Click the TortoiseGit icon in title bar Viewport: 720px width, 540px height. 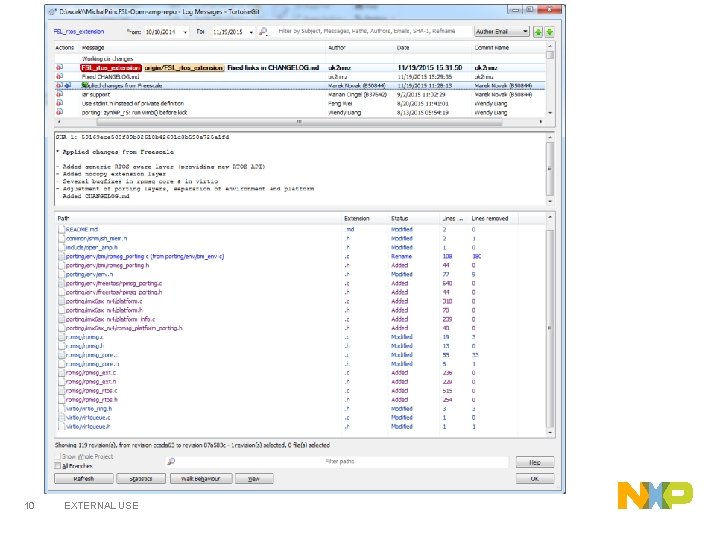[53, 11]
